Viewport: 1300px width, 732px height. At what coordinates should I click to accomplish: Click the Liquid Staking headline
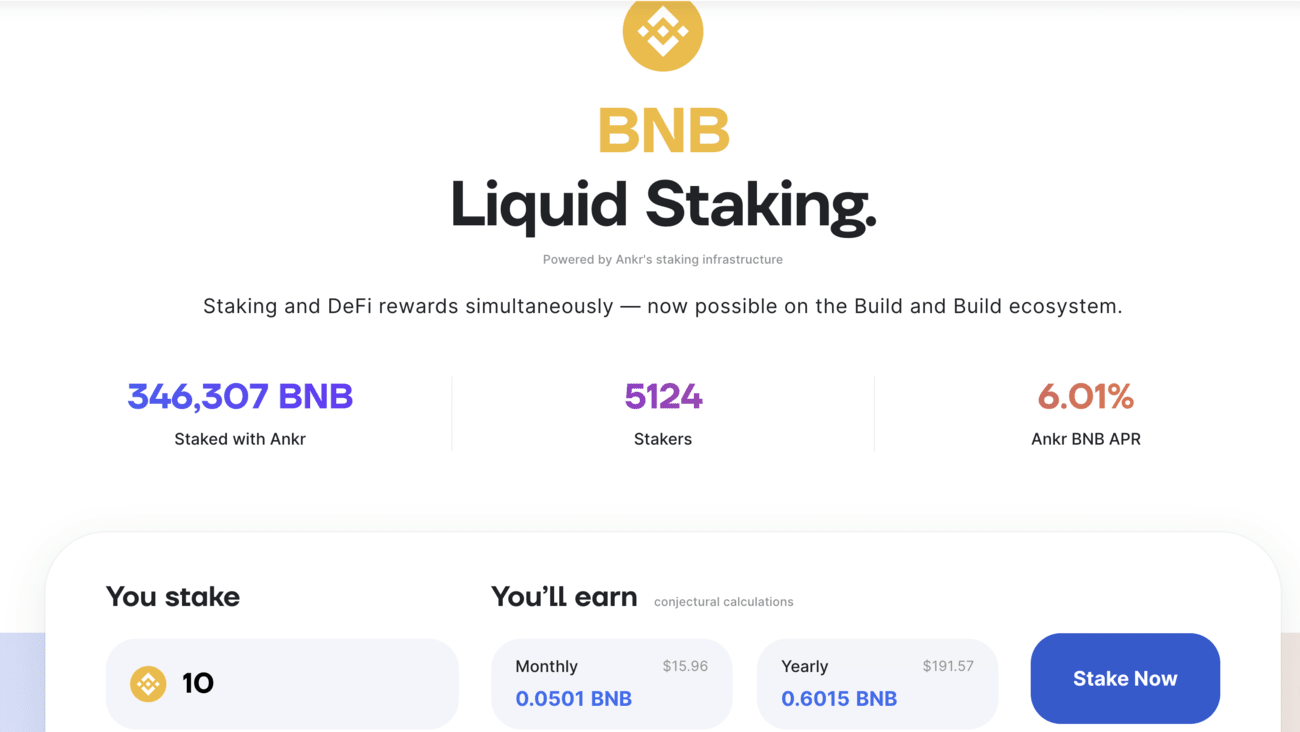click(x=663, y=205)
